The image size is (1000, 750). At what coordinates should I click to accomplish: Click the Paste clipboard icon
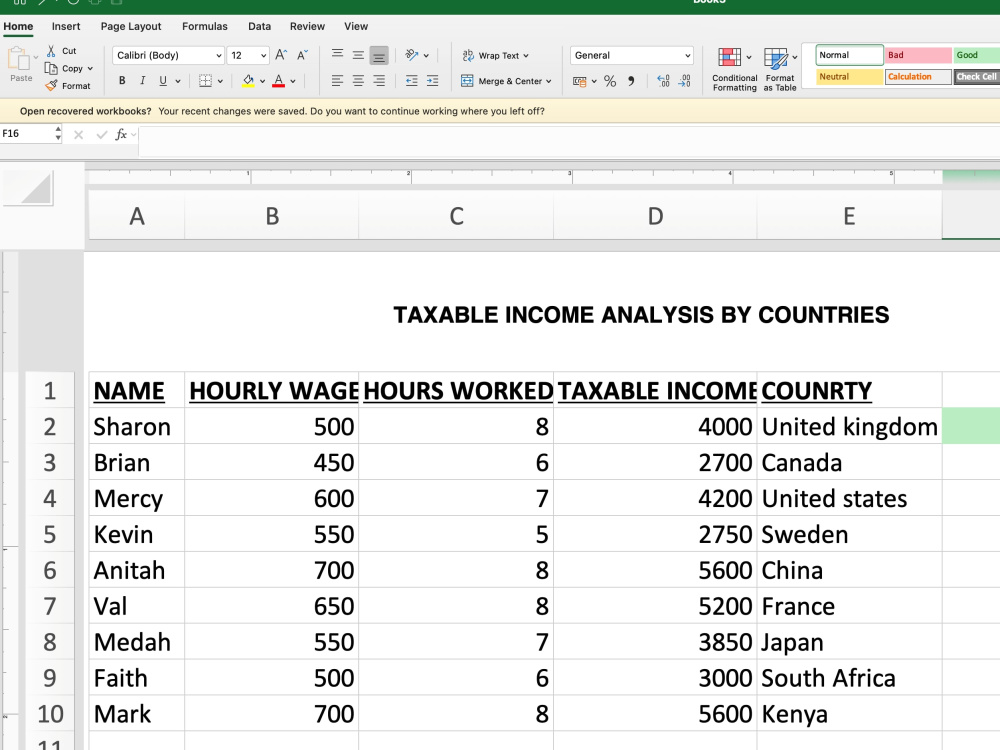click(x=18, y=59)
